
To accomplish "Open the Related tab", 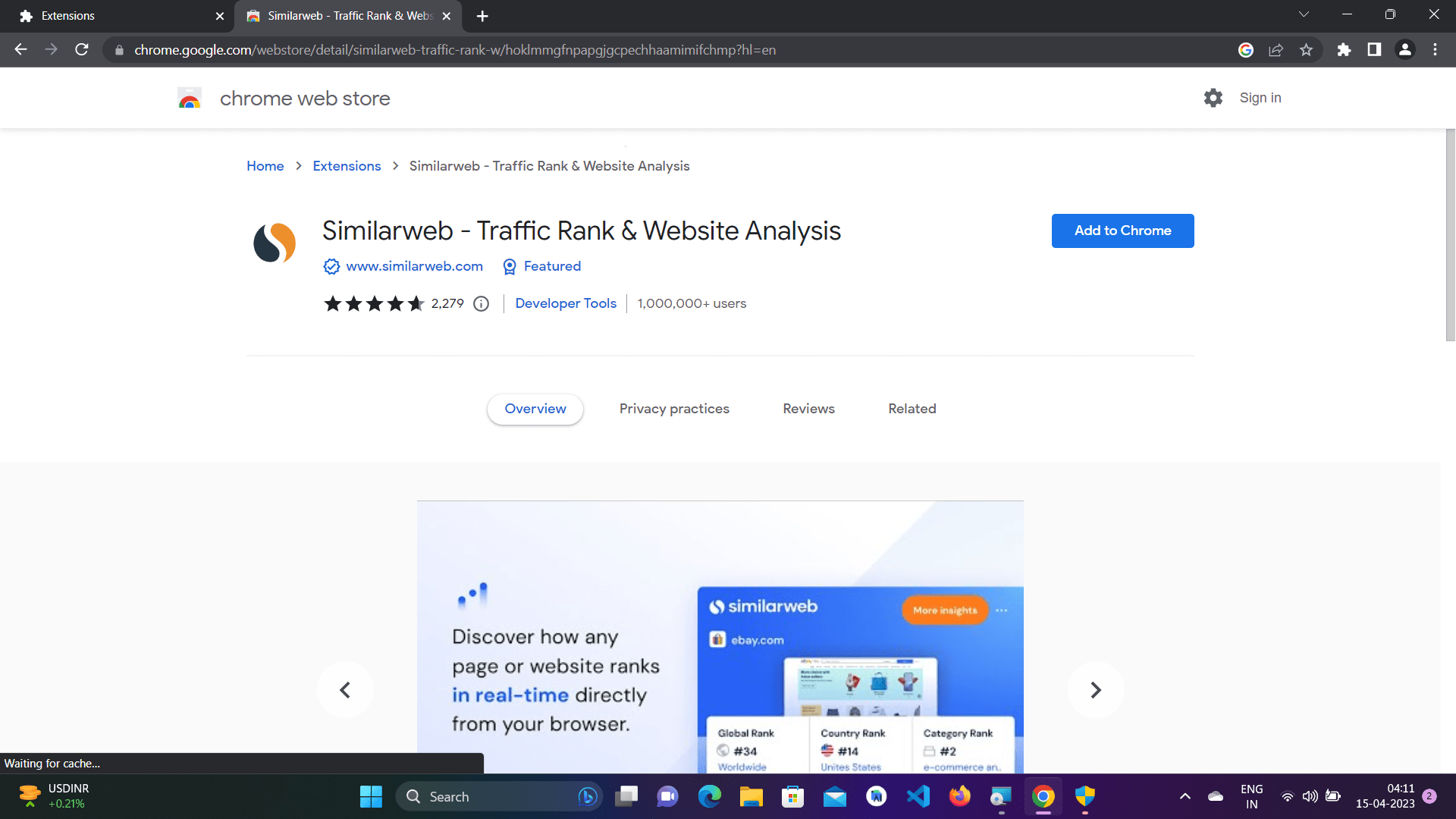I will [x=912, y=409].
